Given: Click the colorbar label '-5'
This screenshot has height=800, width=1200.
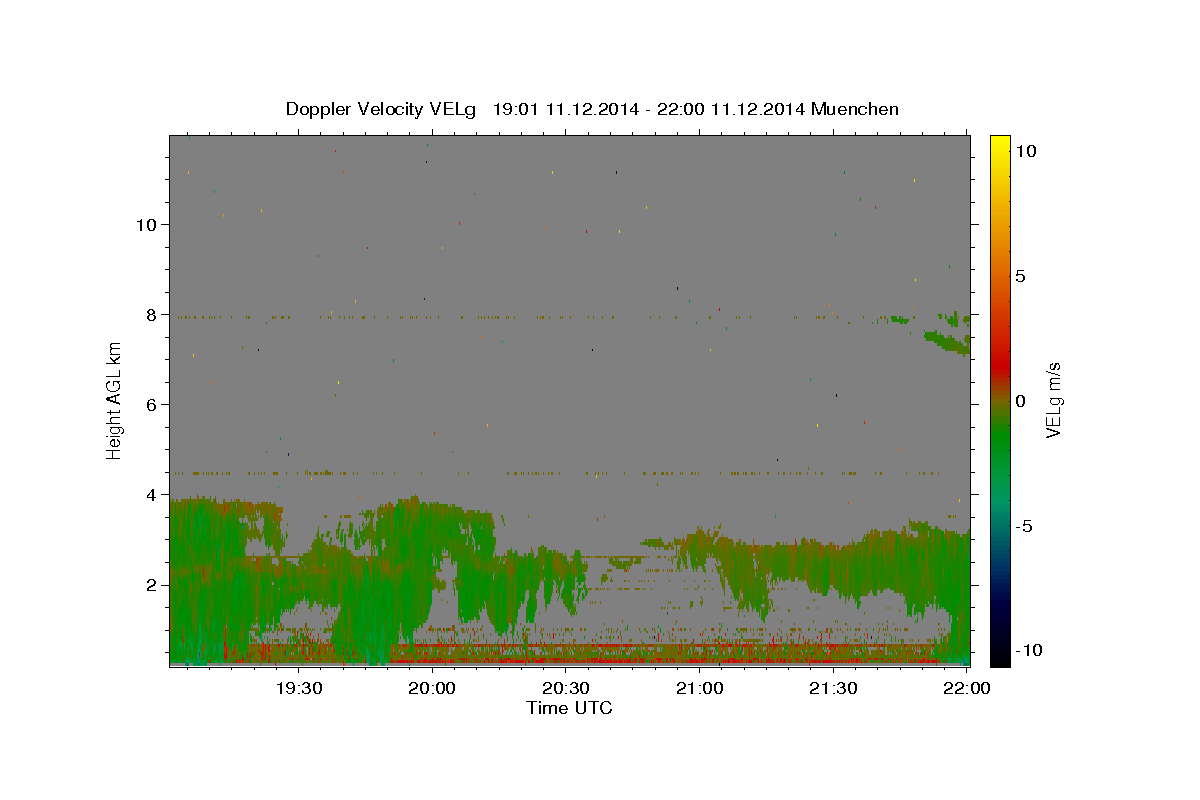Looking at the screenshot, I should (x=1024, y=526).
